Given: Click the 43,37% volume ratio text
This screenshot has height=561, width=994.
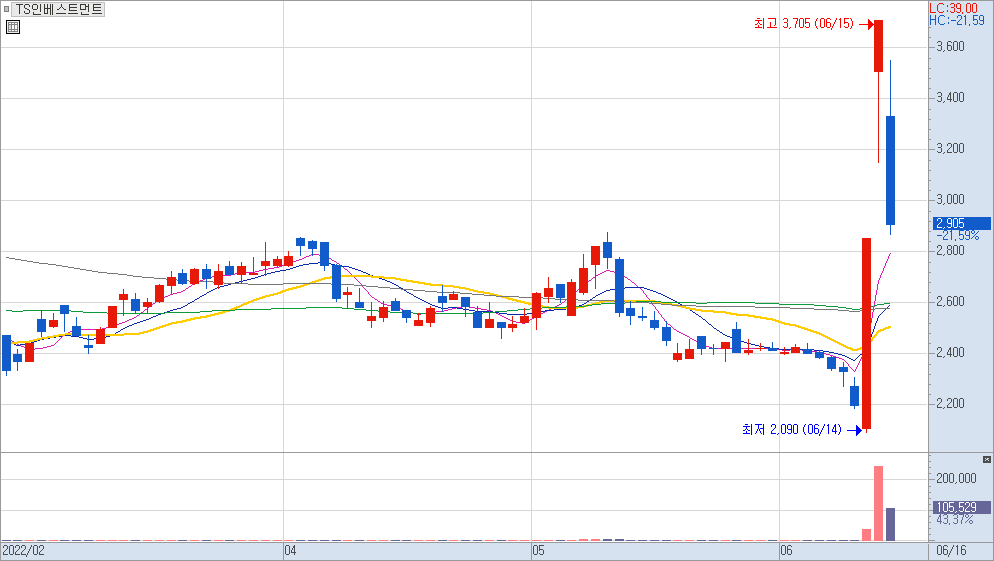Looking at the screenshot, I should coord(955,520).
